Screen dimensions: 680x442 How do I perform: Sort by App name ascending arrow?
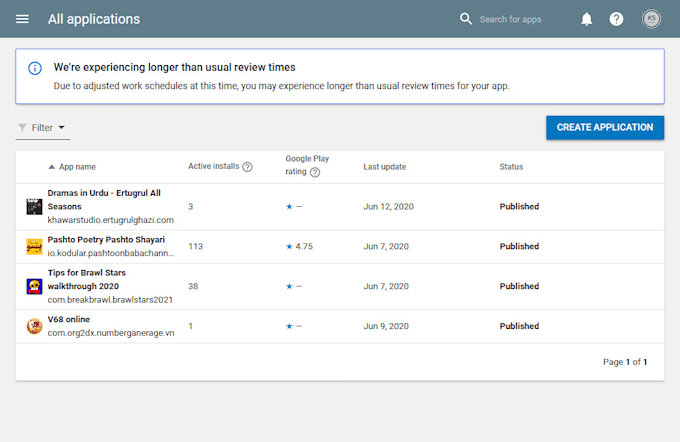pos(52,167)
